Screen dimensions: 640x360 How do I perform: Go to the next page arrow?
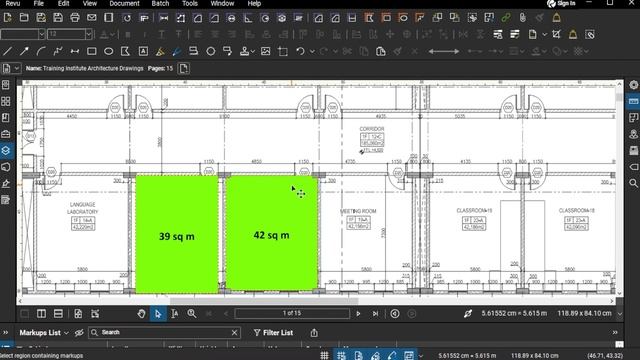coord(358,313)
